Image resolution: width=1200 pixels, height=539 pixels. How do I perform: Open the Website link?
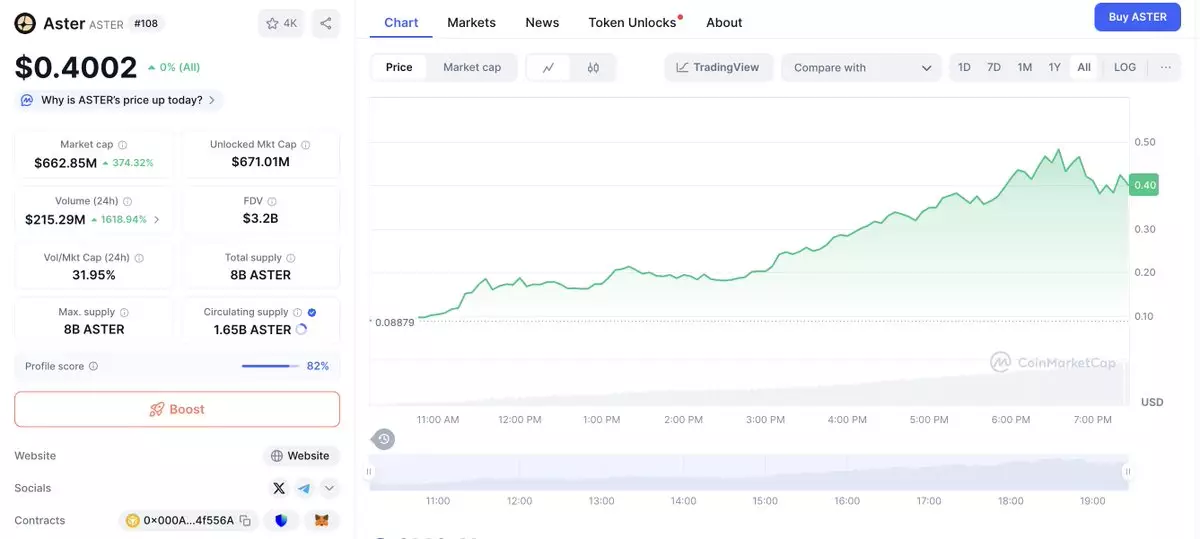(x=300, y=456)
